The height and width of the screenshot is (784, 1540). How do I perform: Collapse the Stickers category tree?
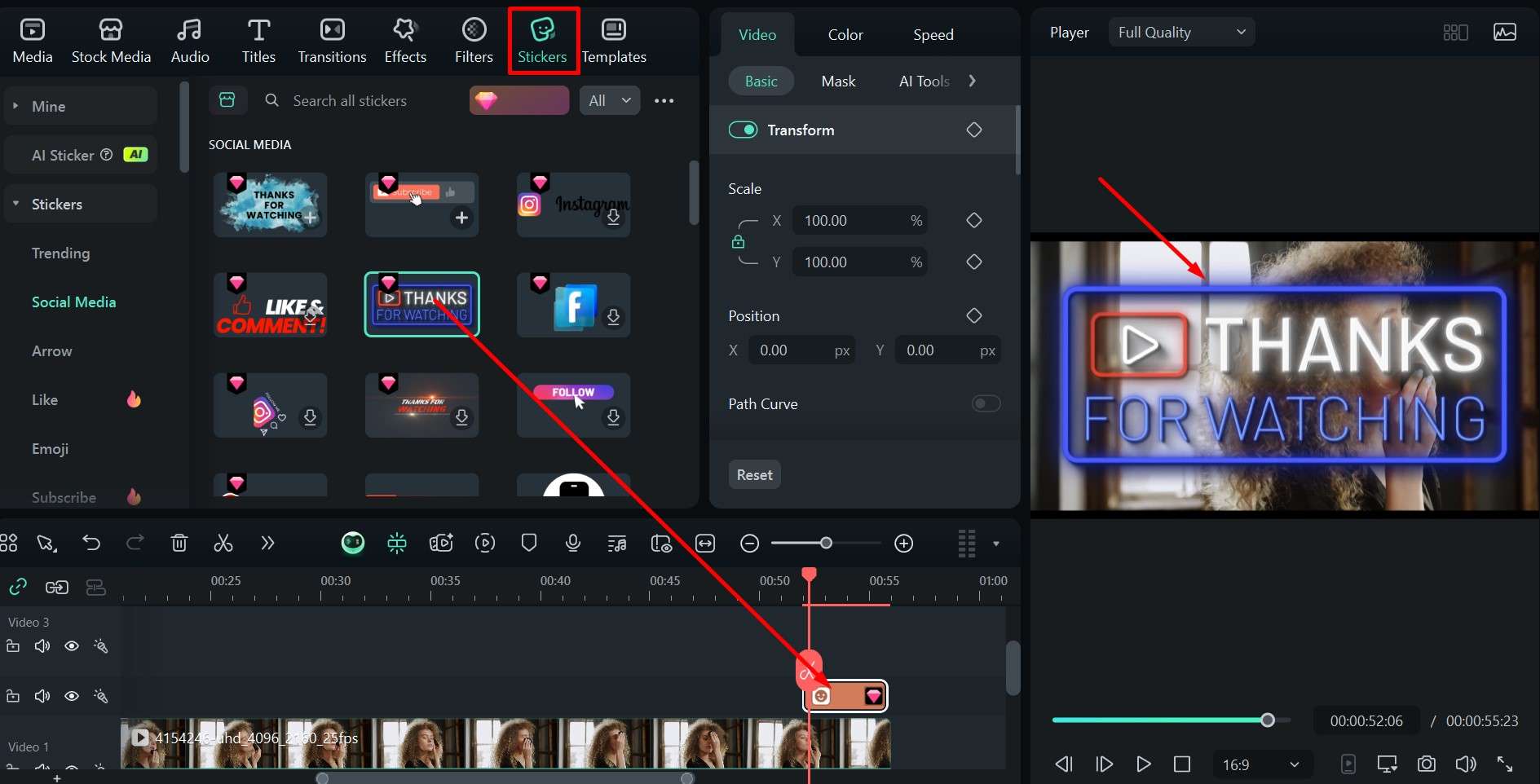(15, 204)
